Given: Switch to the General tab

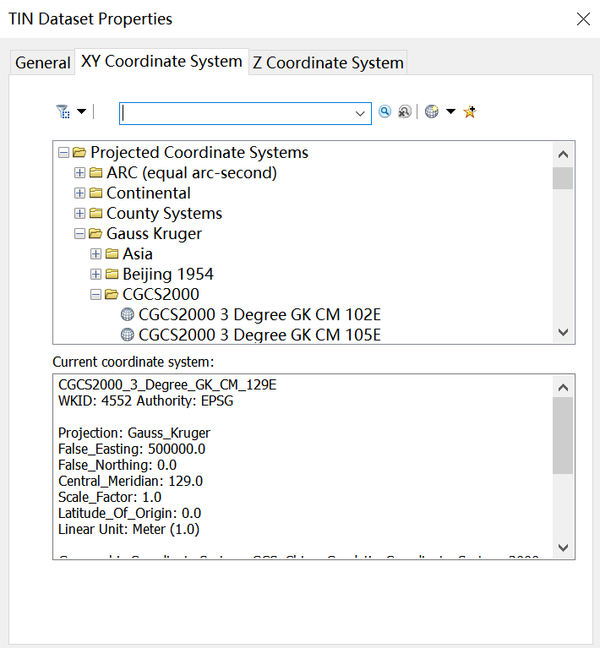Looking at the screenshot, I should click(43, 62).
